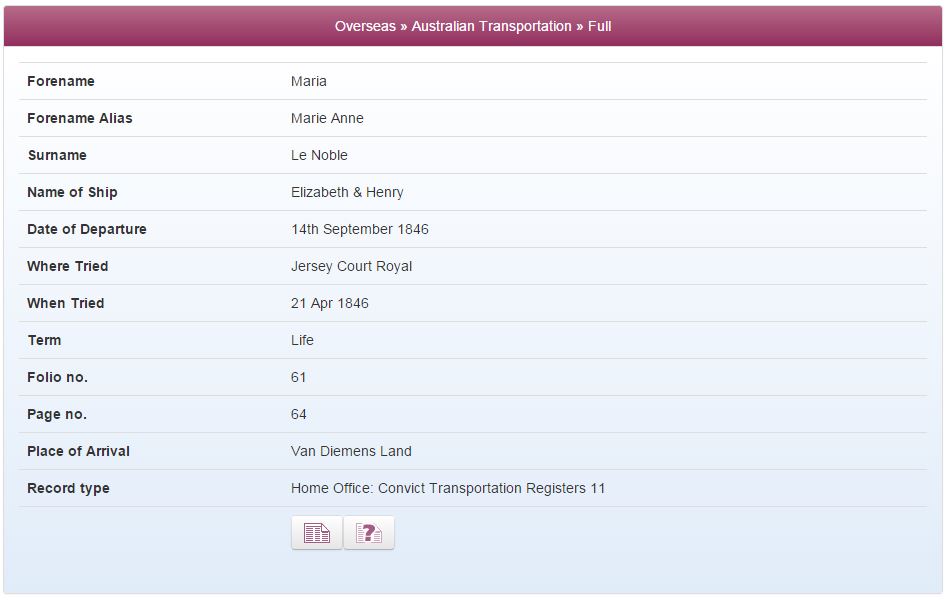The width and height of the screenshot is (946, 600).
Task: Open the document listing icon button
Action: 317,533
